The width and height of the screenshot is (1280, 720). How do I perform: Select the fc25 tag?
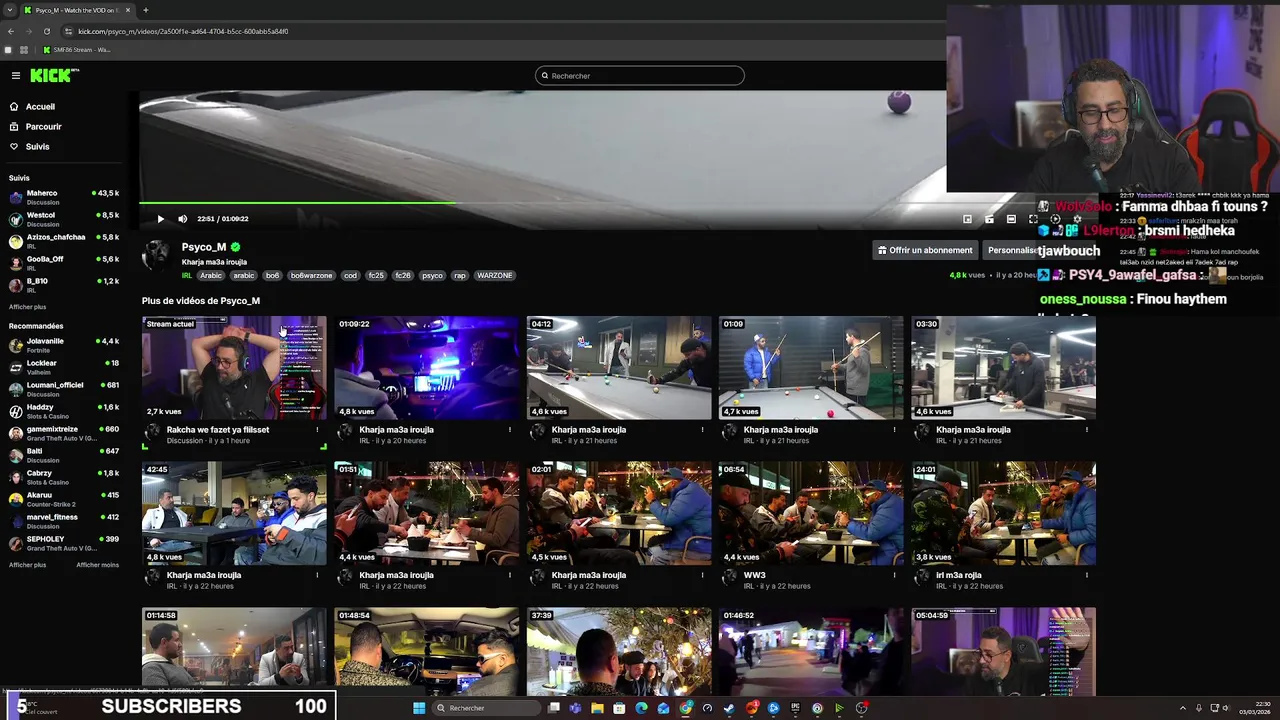pos(376,276)
